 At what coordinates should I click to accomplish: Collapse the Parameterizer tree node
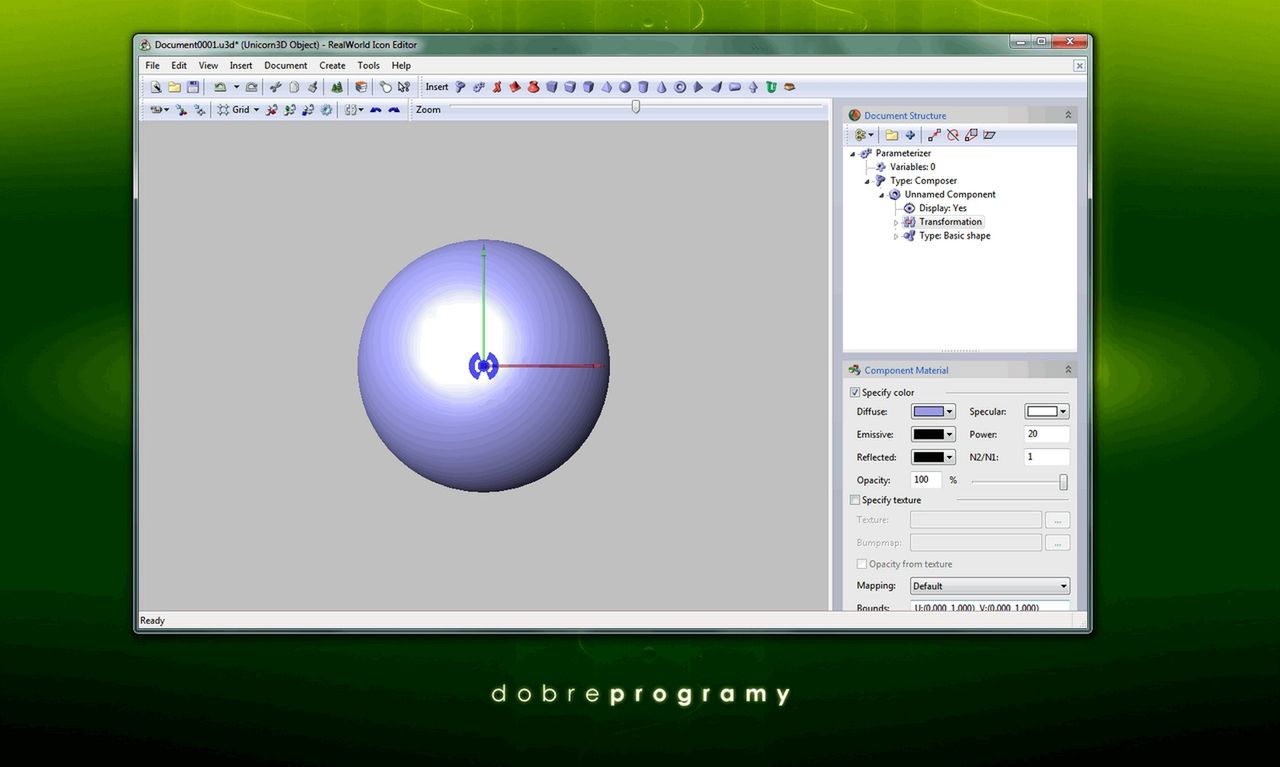(853, 153)
